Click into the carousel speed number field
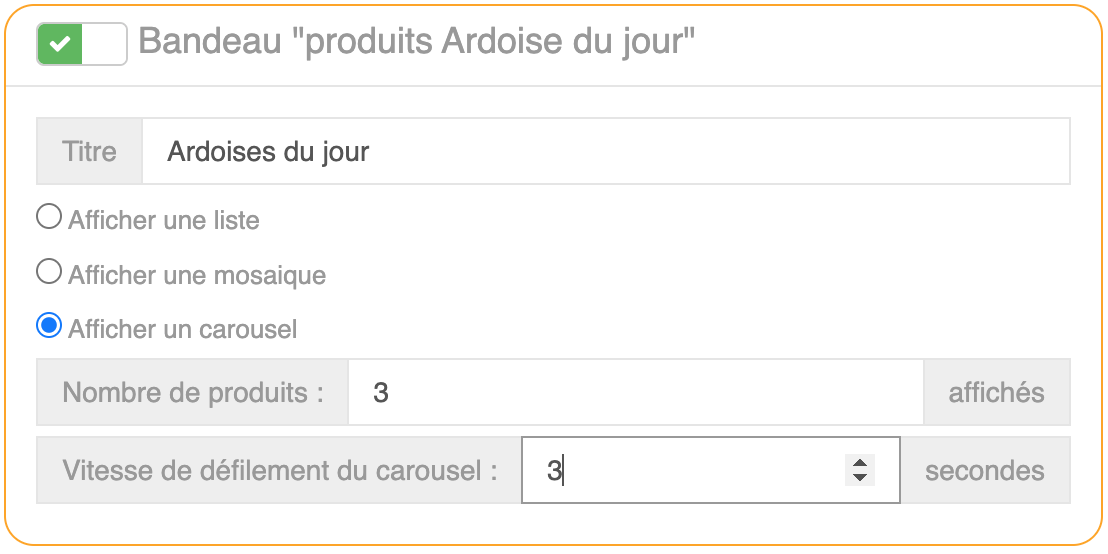The height and width of the screenshot is (554, 1108). (680, 470)
